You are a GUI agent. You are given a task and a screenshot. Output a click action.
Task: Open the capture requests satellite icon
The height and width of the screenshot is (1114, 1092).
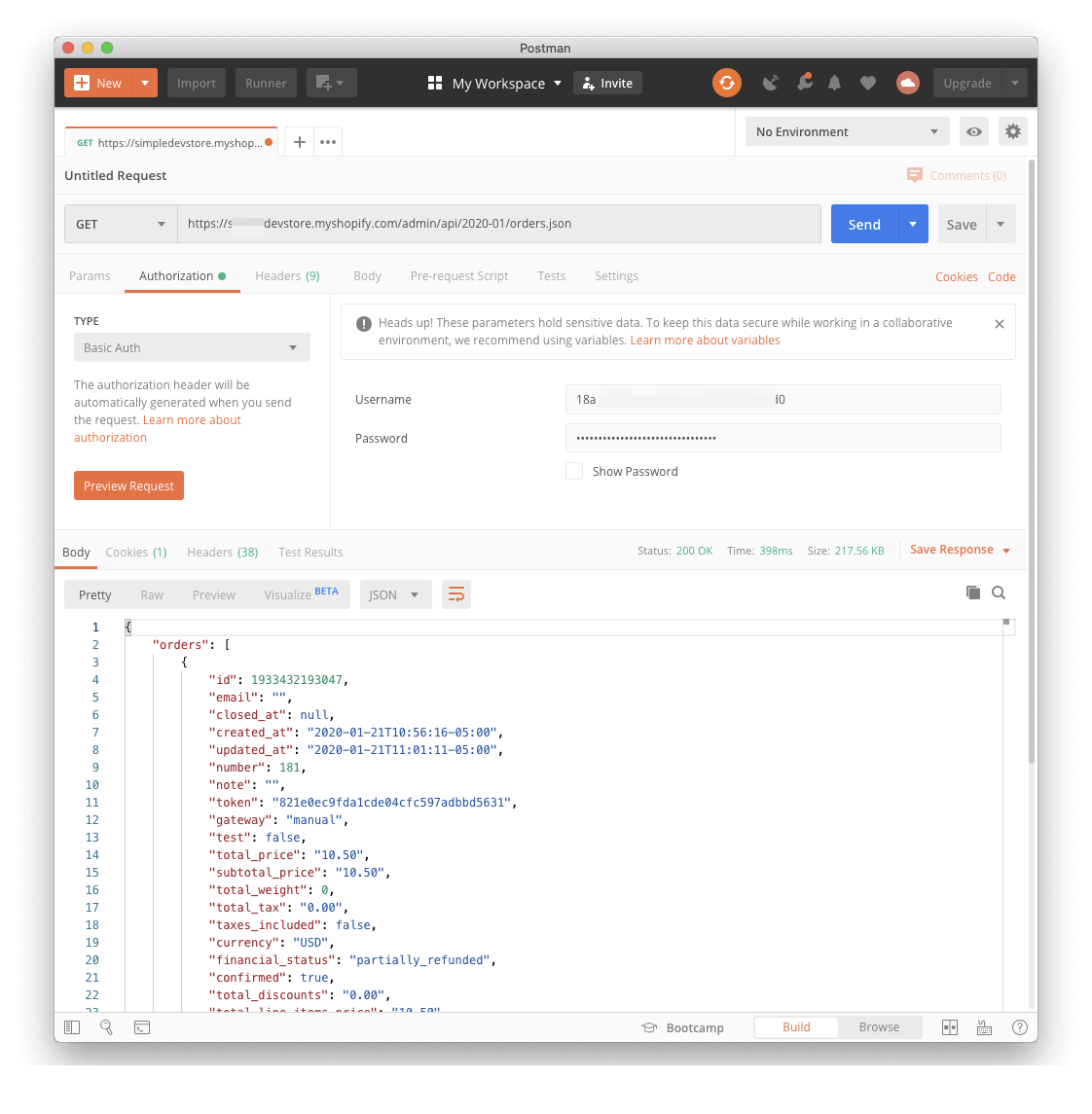(770, 83)
